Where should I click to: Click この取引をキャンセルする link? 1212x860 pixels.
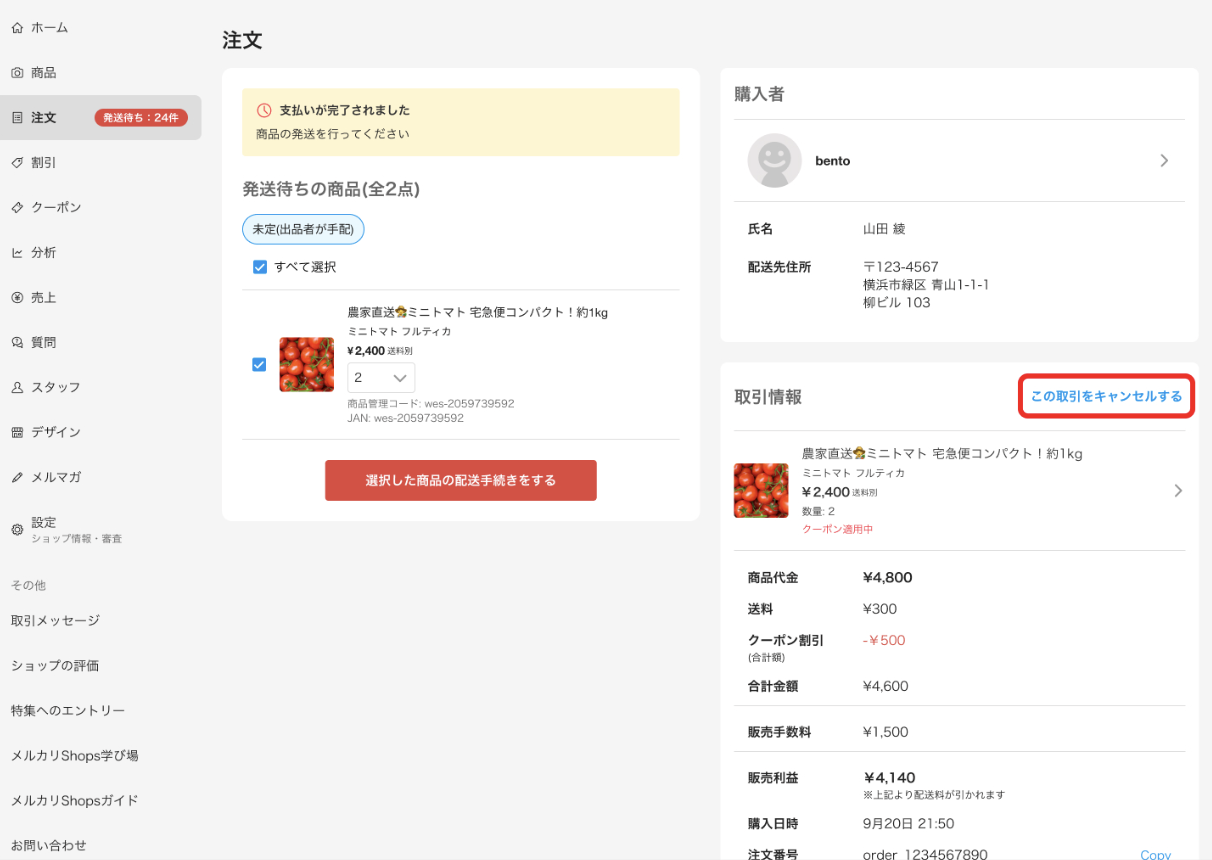tap(1106, 396)
